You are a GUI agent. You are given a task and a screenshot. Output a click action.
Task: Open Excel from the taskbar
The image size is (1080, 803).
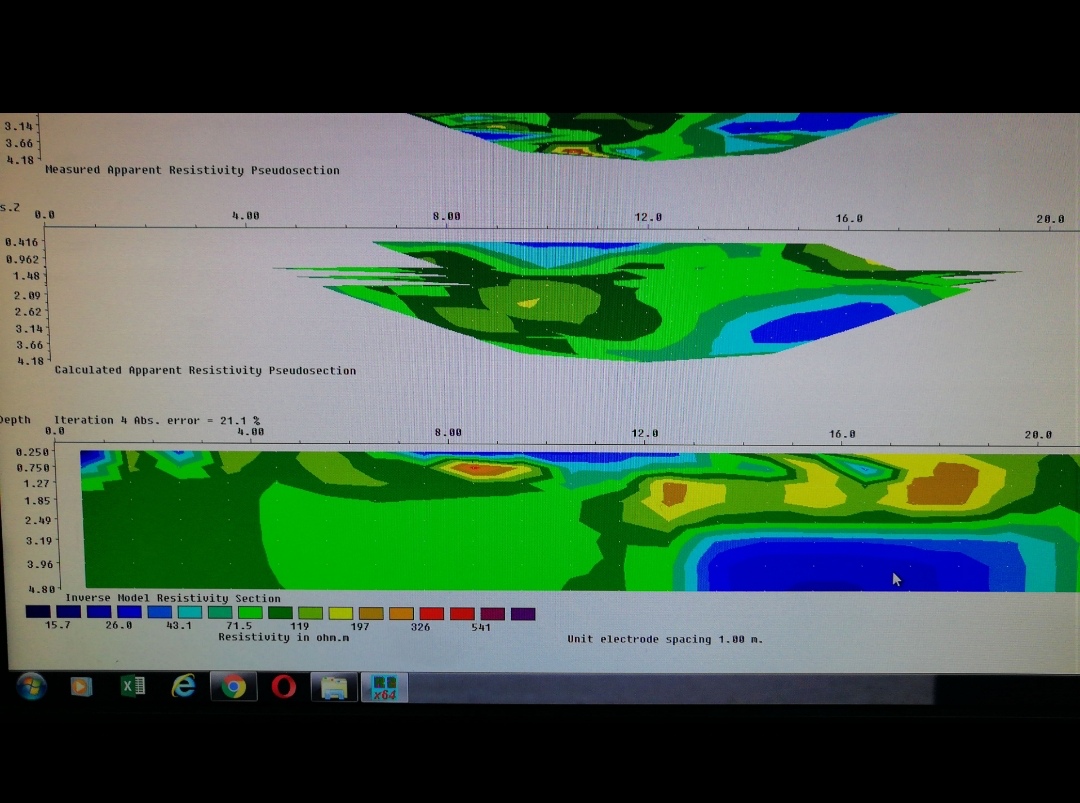tap(132, 687)
